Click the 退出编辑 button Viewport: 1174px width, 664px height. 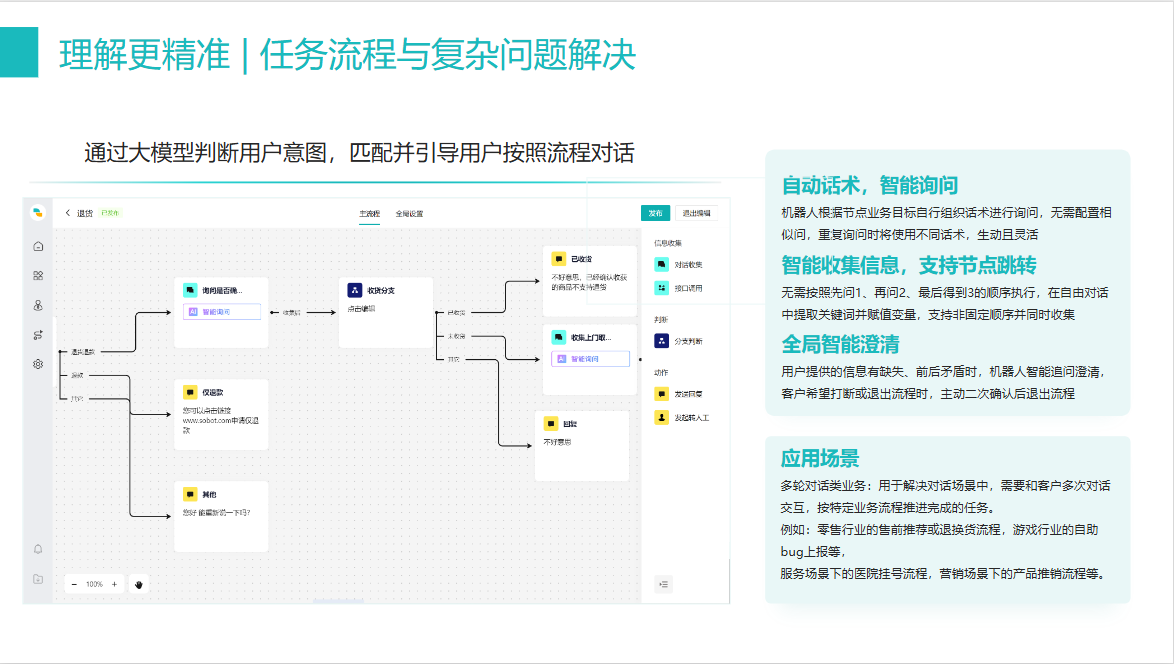(696, 213)
